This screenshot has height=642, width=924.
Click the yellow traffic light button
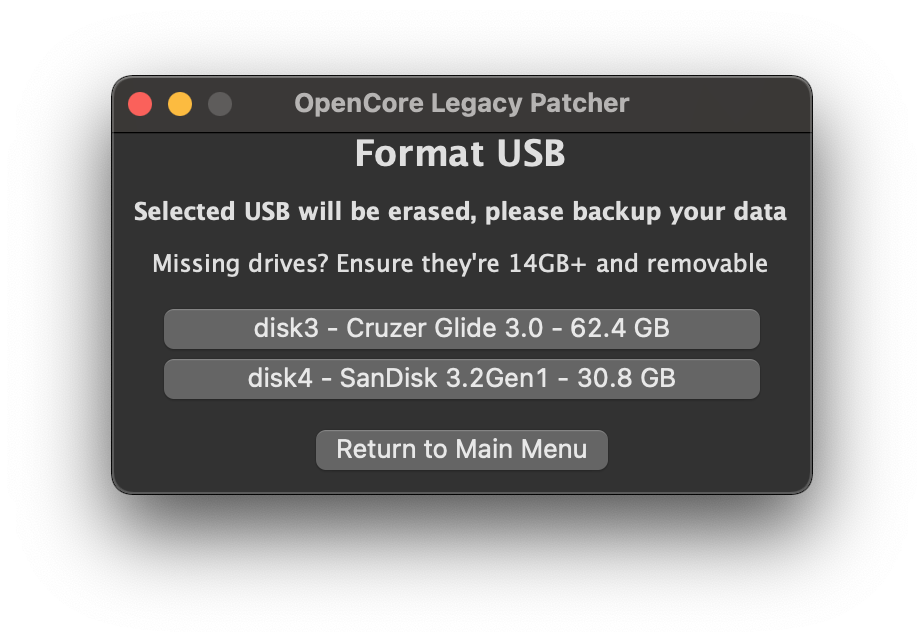coord(180,103)
